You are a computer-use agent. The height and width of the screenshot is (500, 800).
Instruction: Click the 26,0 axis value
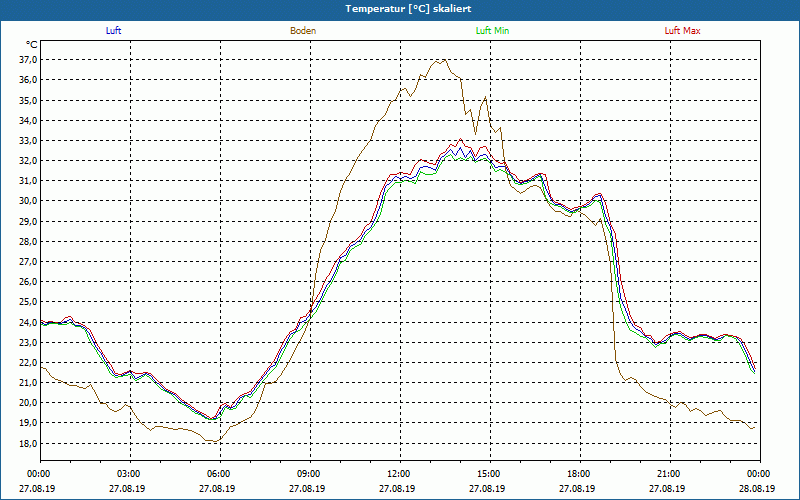(28, 282)
